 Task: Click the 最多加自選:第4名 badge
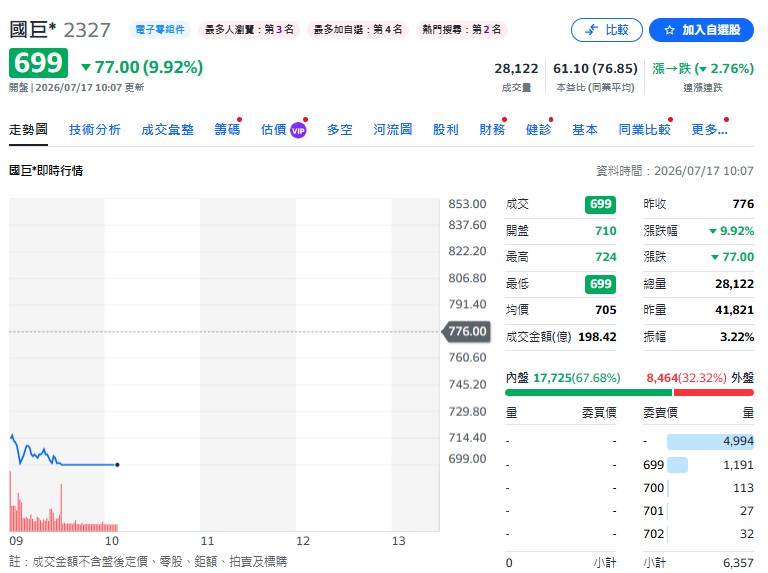coord(358,29)
